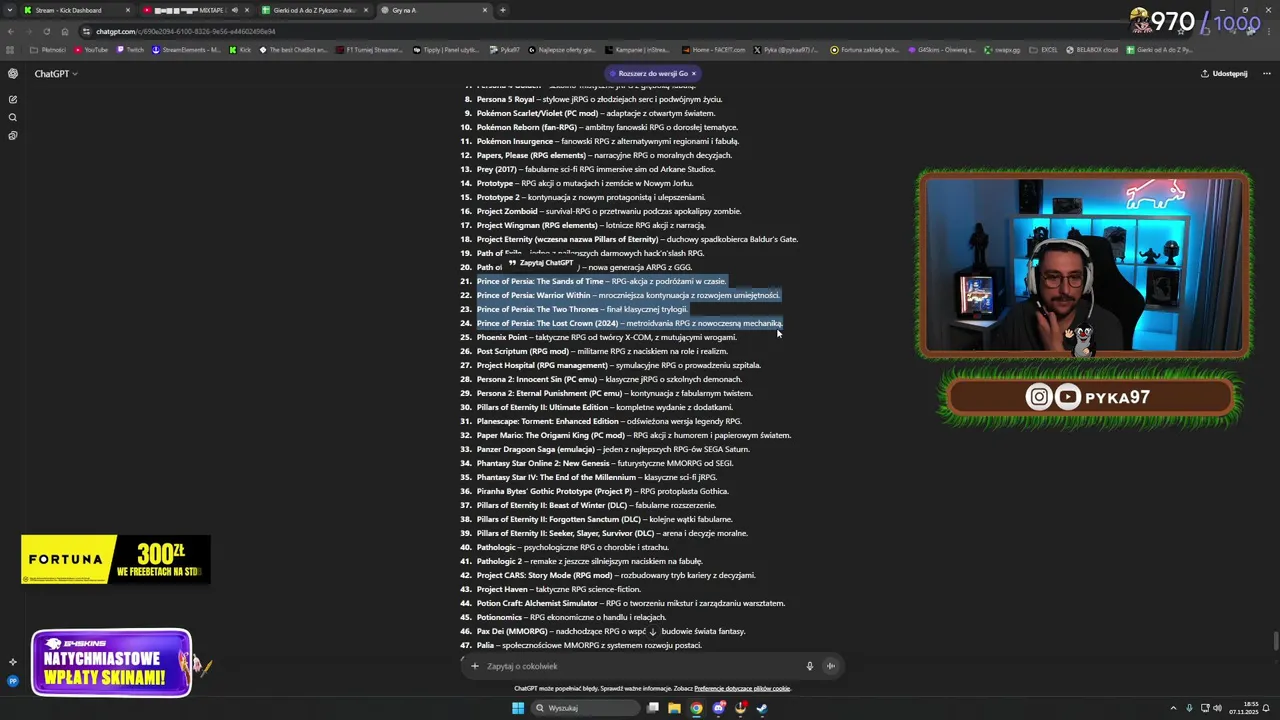Image resolution: width=1280 pixels, height=720 pixels.
Task: Focus the Zapytaj o cokolwiek input field
Action: pos(640,666)
